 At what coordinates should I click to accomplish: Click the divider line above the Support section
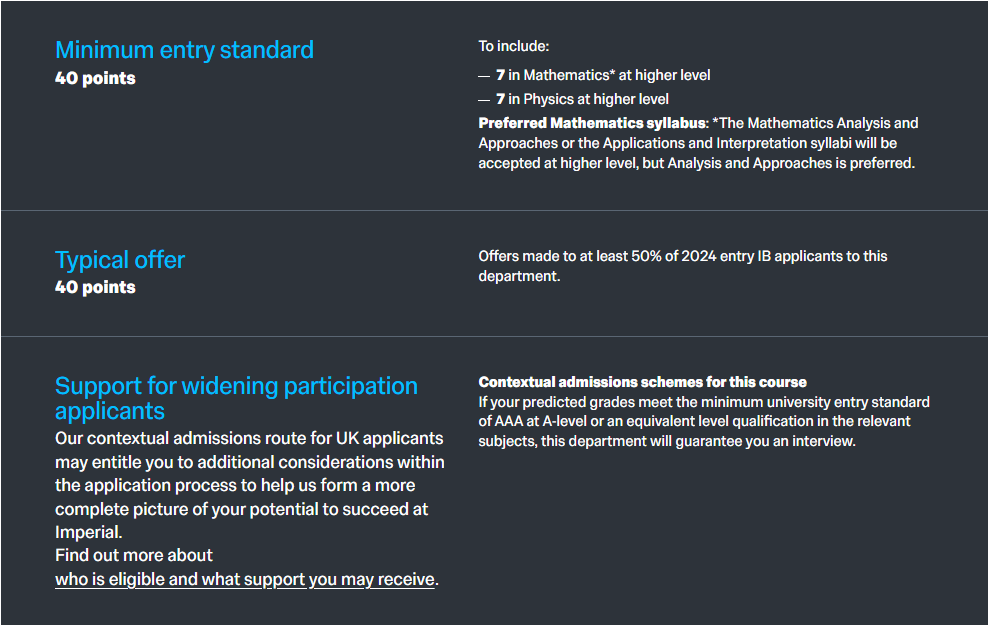click(494, 337)
